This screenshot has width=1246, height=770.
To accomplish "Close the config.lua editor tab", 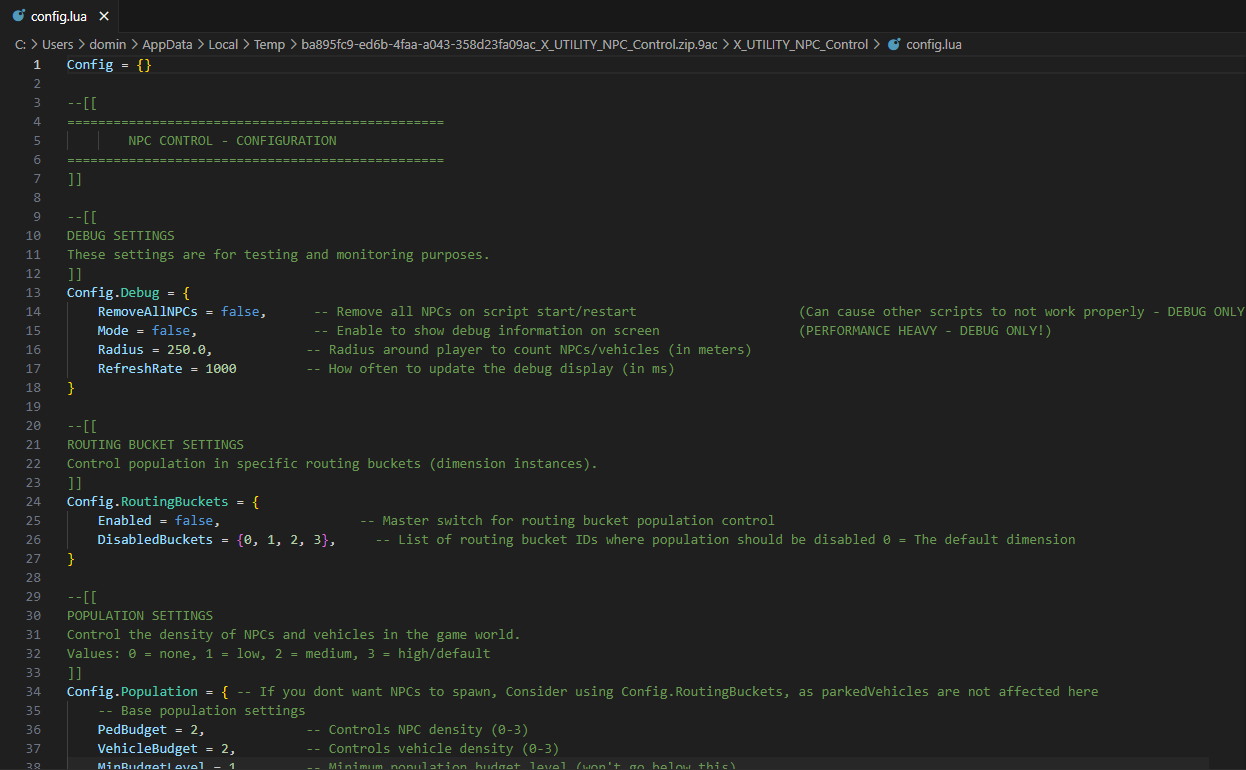I will coord(103,16).
